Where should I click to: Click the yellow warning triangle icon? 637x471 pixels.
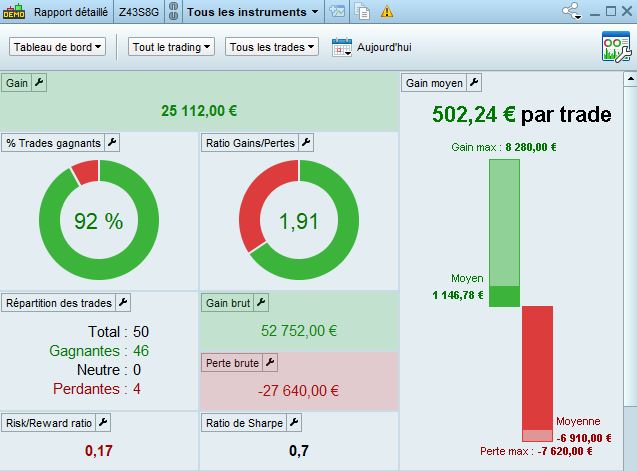pyautogui.click(x=387, y=11)
